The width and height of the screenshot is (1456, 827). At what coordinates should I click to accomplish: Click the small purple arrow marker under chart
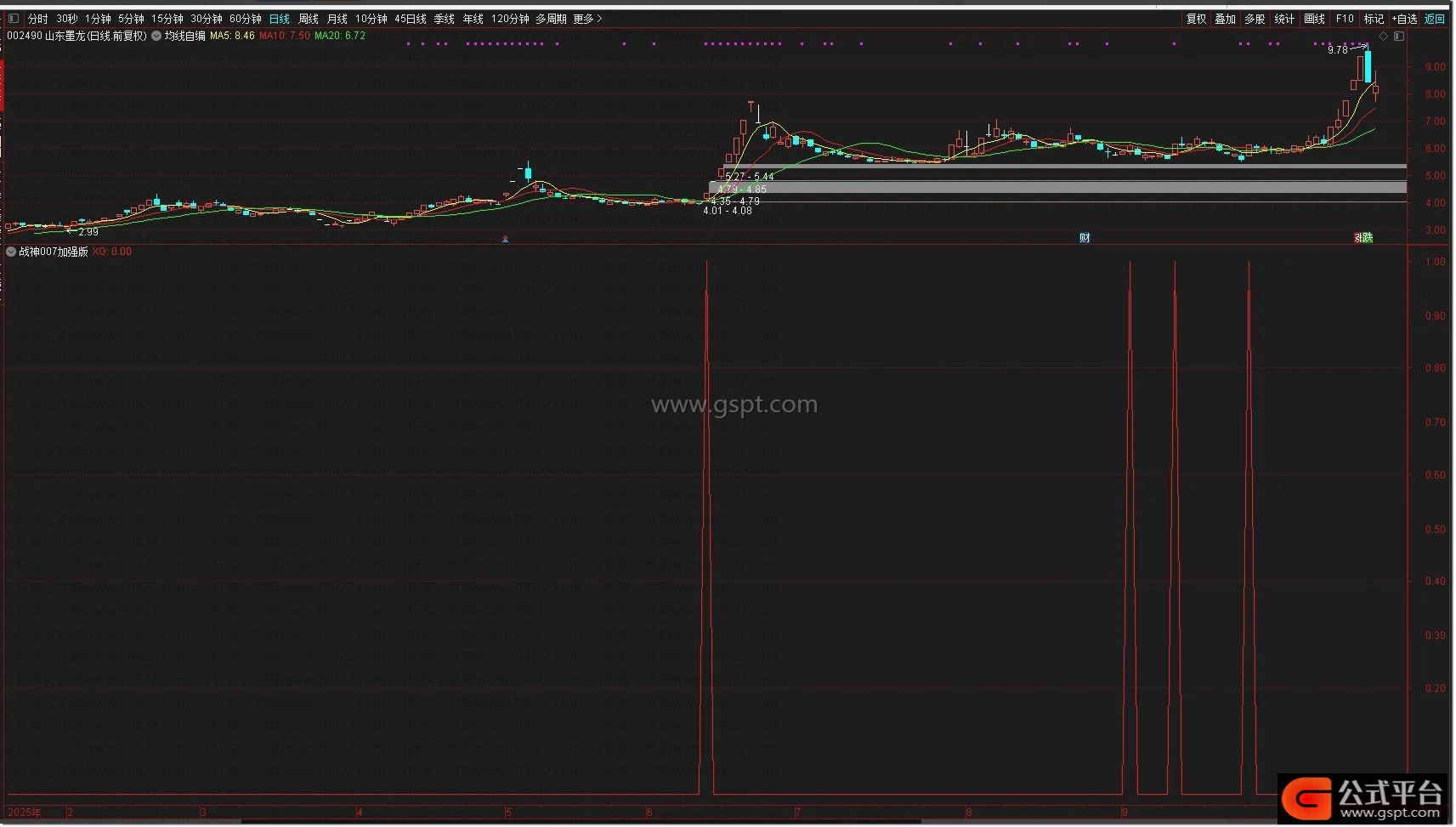[x=506, y=240]
